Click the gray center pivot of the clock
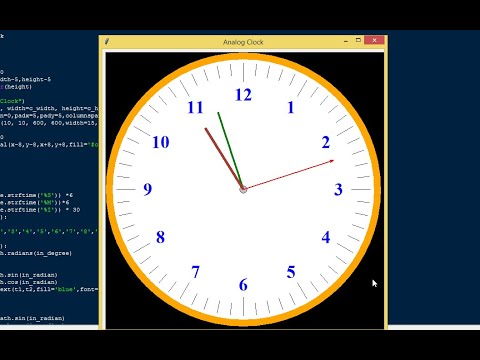Viewport: 480px width, 360px height. coord(243,190)
